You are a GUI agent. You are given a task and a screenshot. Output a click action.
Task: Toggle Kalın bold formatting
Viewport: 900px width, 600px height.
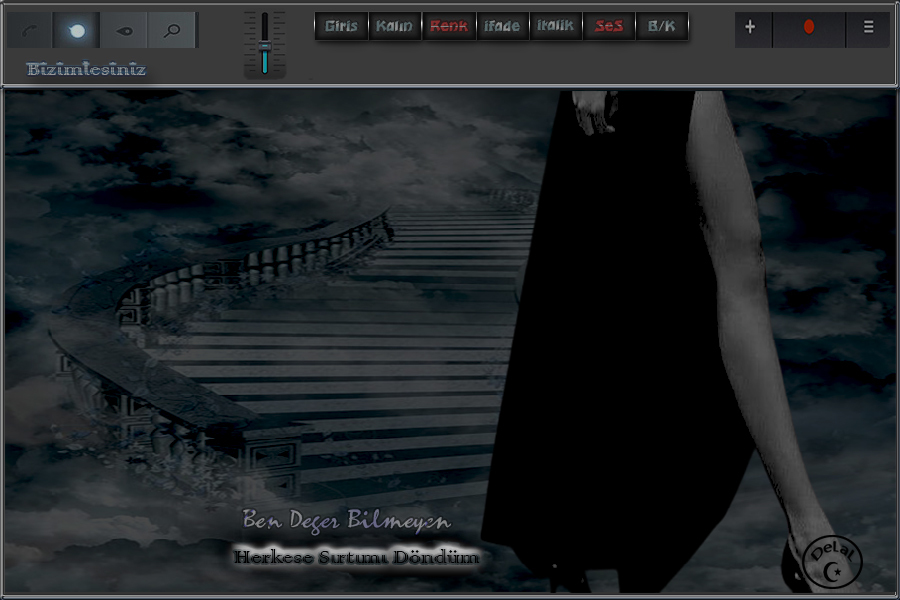(394, 26)
